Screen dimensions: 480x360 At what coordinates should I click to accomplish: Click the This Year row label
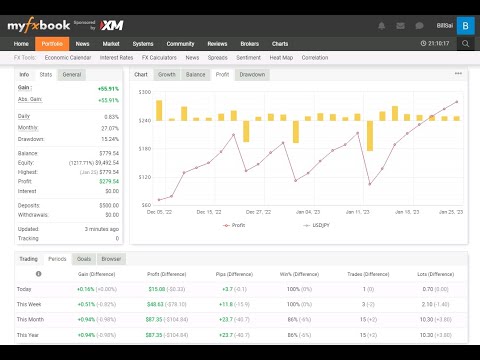[x=28, y=335]
